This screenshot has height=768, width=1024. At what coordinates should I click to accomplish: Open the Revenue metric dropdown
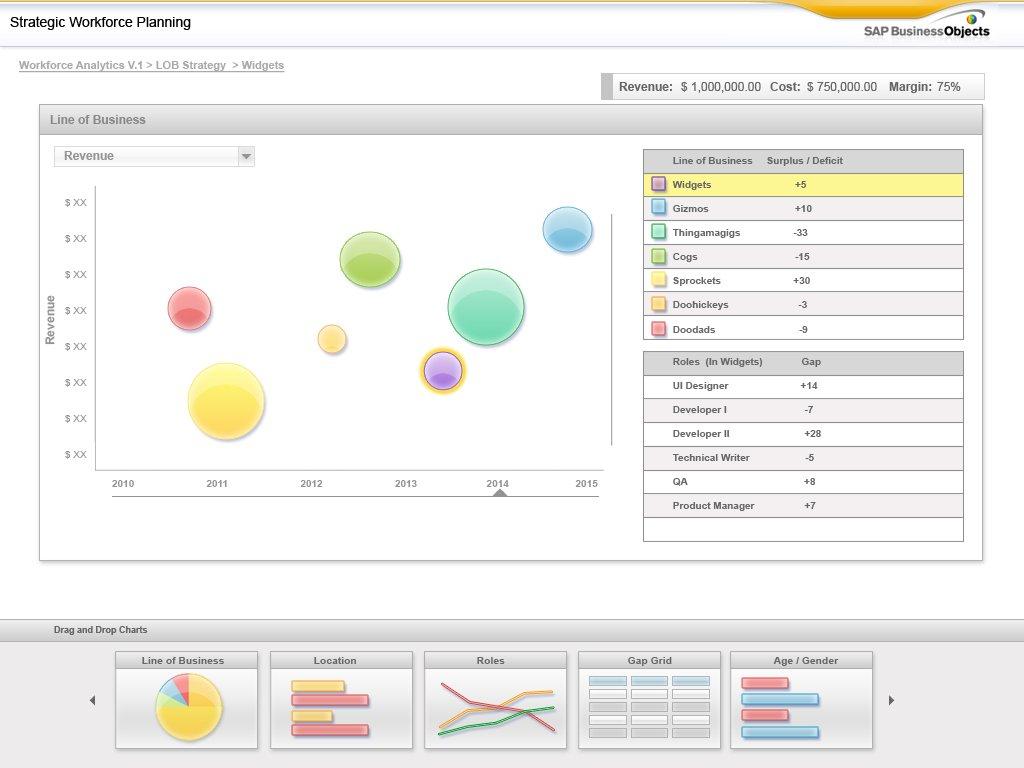point(246,156)
